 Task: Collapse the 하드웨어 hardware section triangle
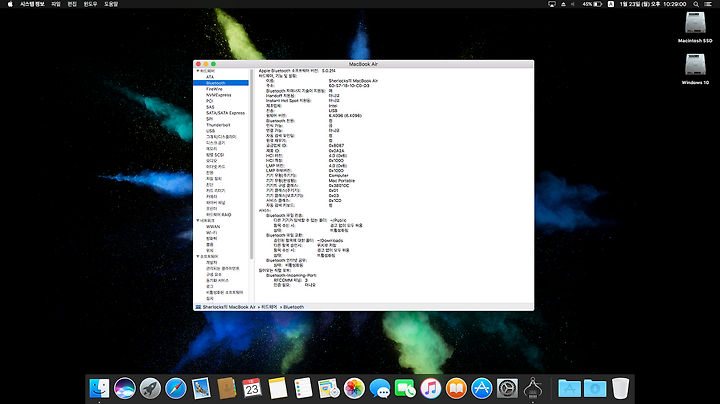(198, 71)
